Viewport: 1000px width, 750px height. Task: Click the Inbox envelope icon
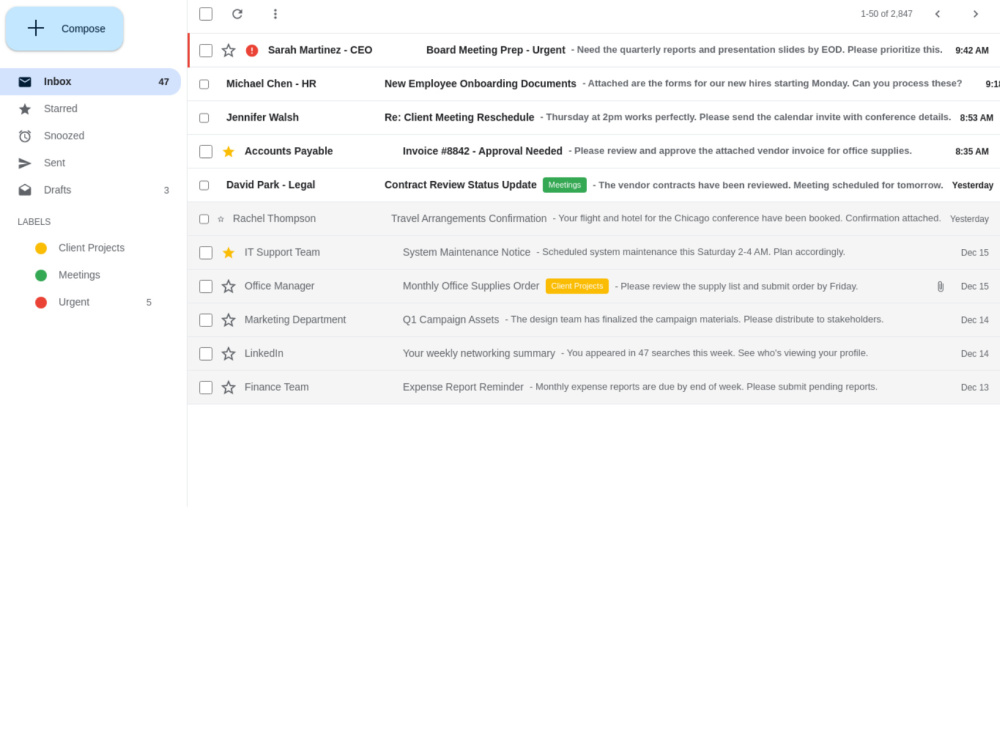coord(25,82)
